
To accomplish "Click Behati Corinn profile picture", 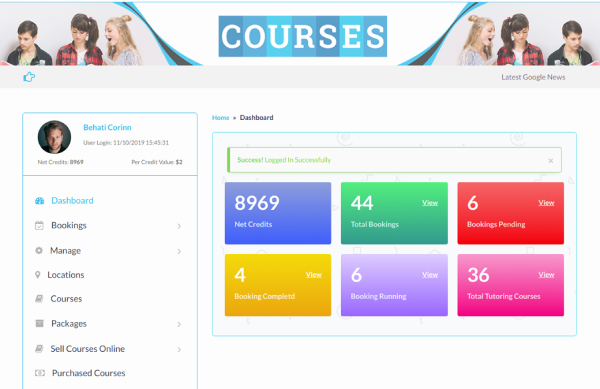I will [54, 137].
